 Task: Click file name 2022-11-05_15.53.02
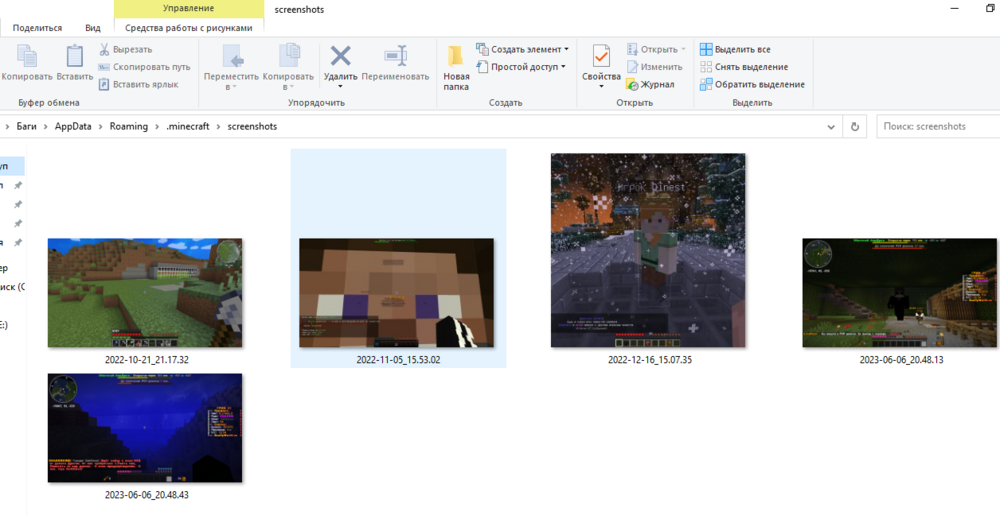pyautogui.click(x=398, y=360)
